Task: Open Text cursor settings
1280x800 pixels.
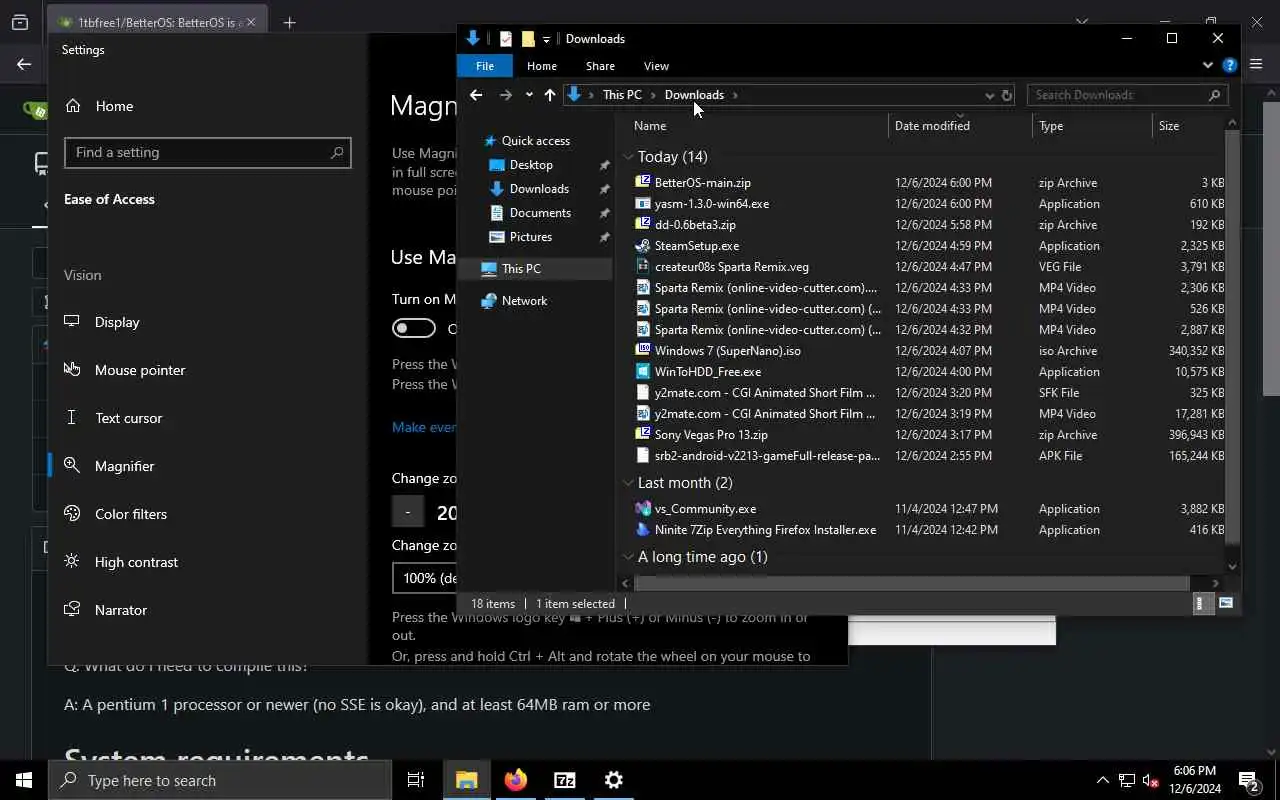Action: pos(128,418)
